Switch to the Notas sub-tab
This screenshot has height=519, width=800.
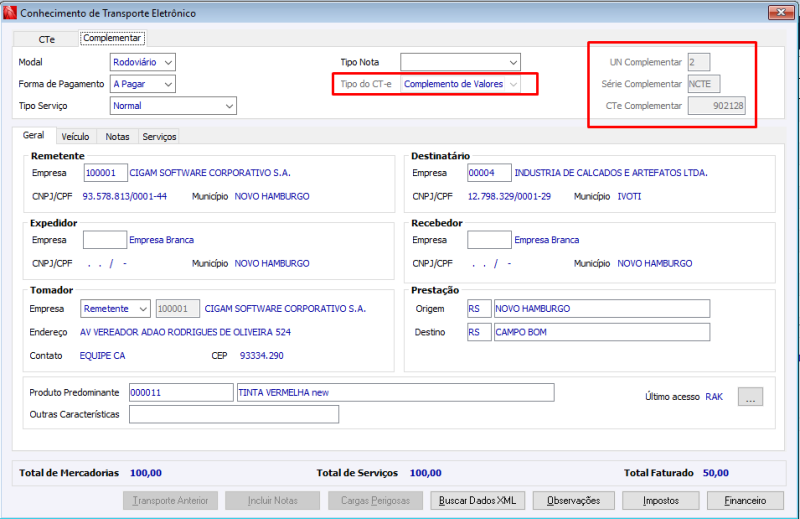(117, 137)
